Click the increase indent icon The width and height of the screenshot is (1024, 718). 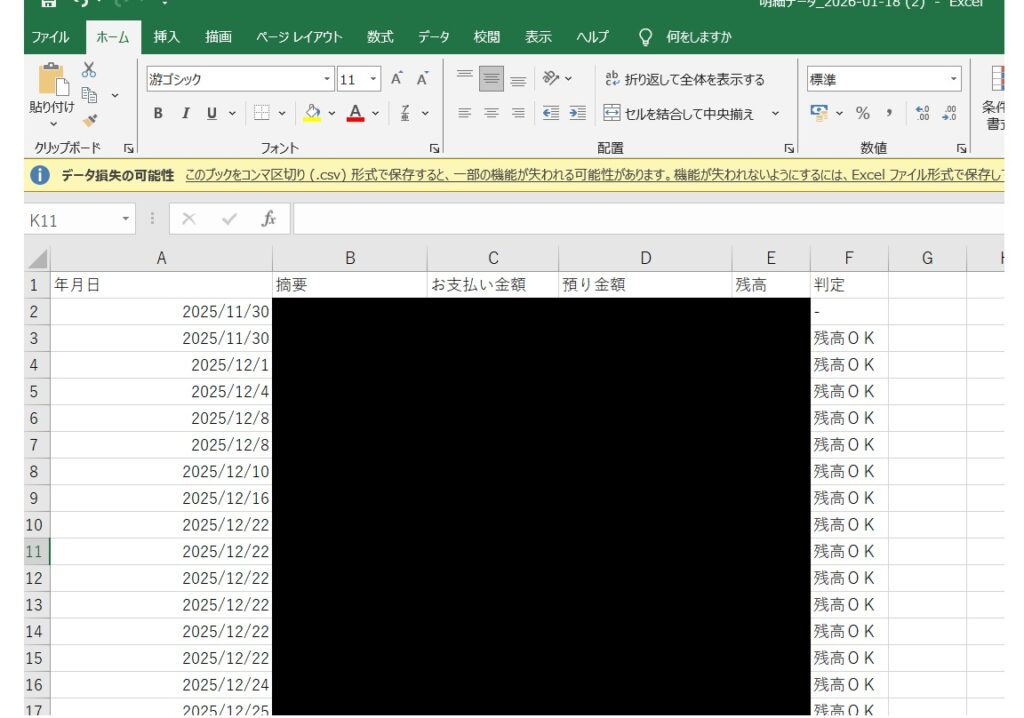(x=577, y=113)
